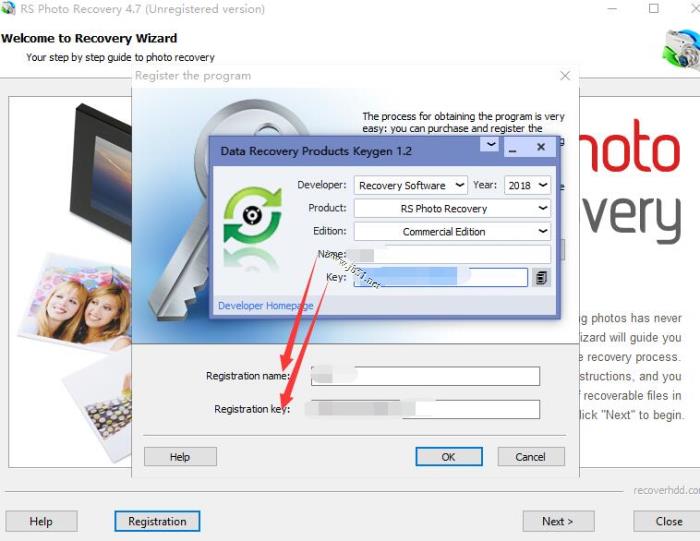Confirm registration with OK button
This screenshot has width=700, height=541.
point(449,457)
